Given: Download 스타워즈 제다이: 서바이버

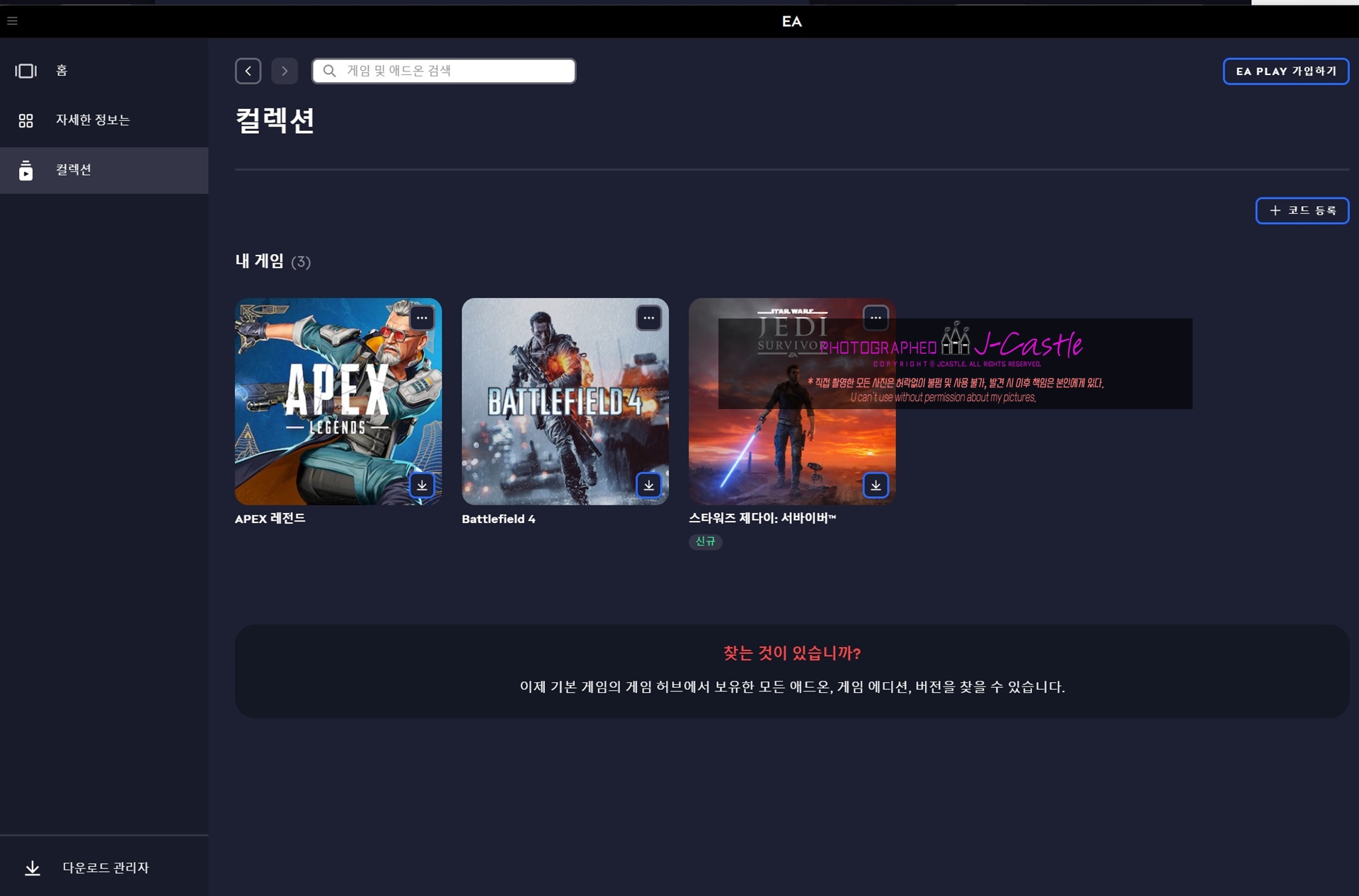Looking at the screenshot, I should [876, 486].
